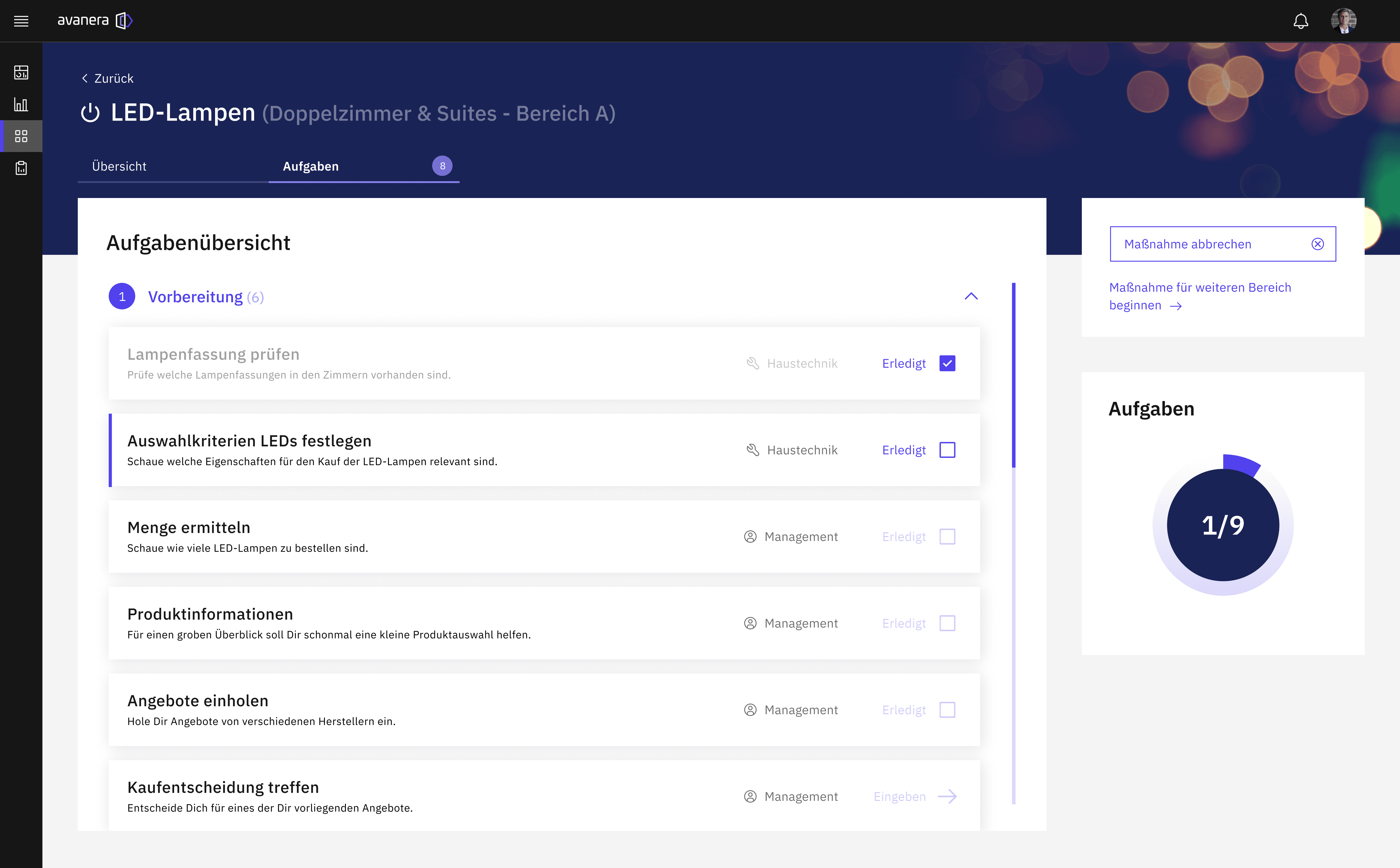Uncheck Lampenfassung prüfen Erledigt checkbox

click(947, 363)
